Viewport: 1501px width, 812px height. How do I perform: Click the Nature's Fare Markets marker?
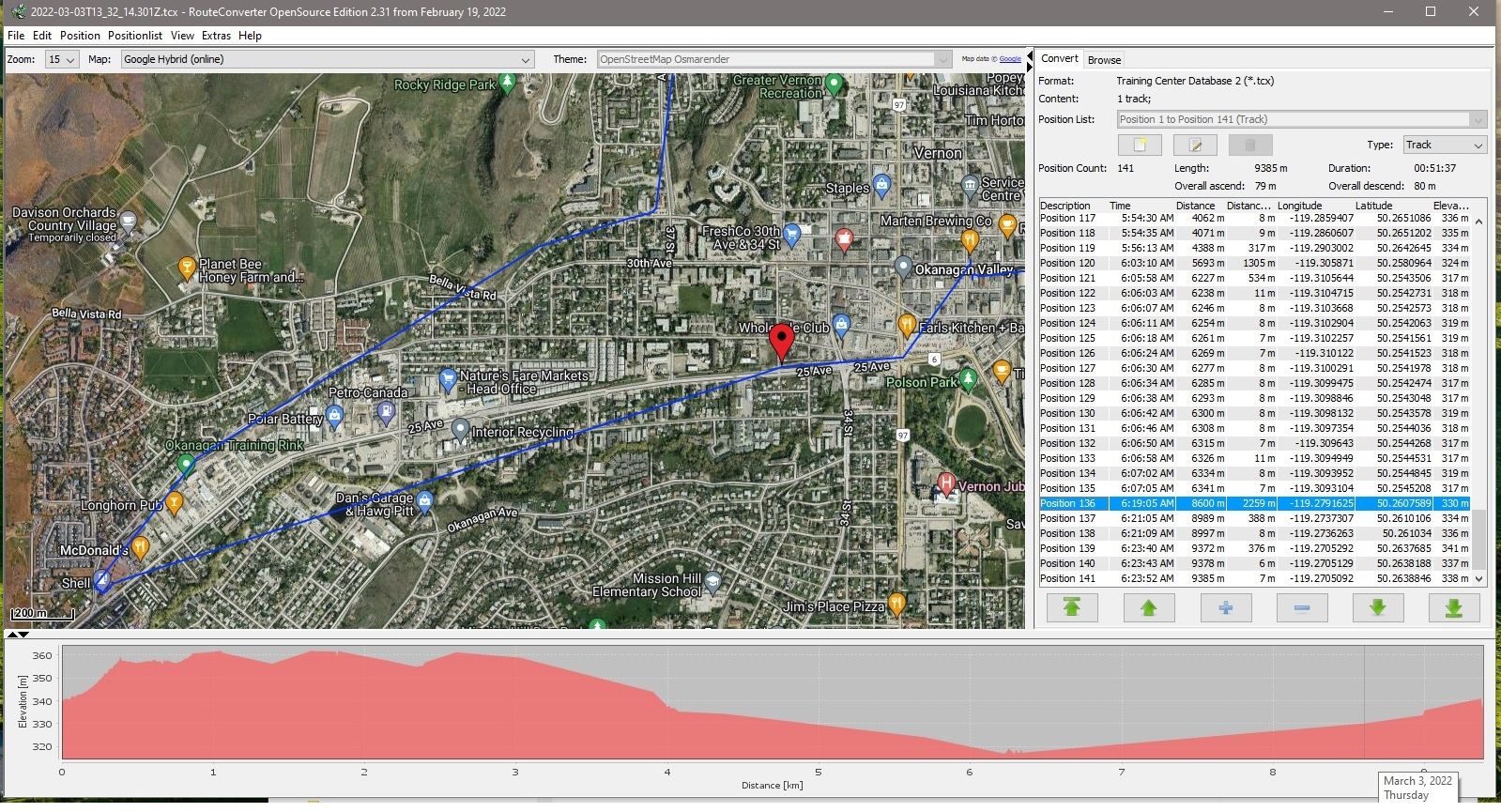[448, 380]
